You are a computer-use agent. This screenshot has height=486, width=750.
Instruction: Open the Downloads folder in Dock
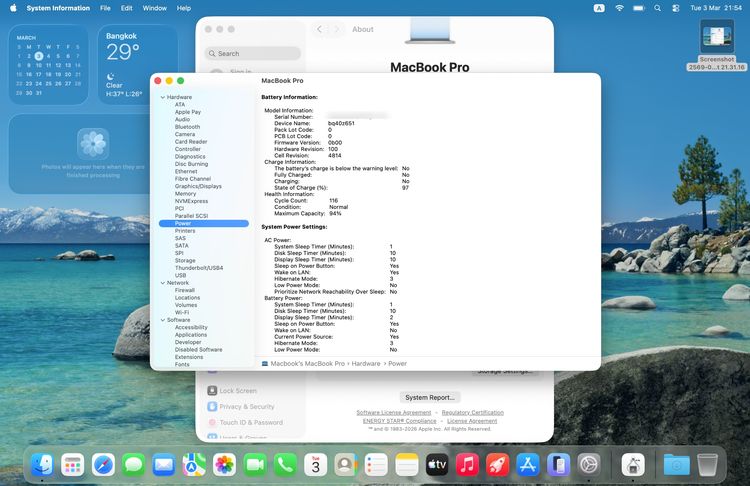pyautogui.click(x=677, y=464)
